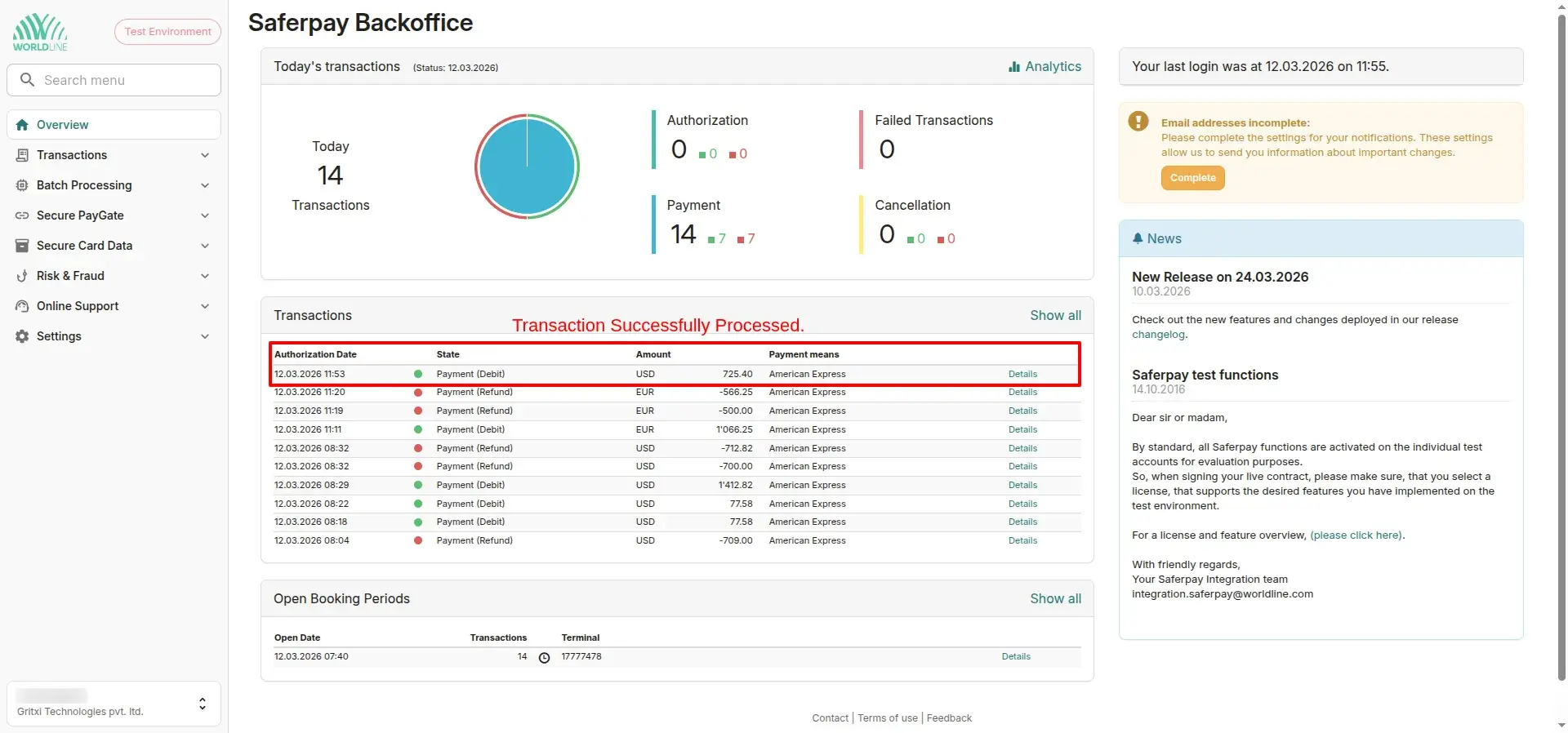The height and width of the screenshot is (733, 1568).
Task: Click the Contact footer link
Action: tap(830, 718)
